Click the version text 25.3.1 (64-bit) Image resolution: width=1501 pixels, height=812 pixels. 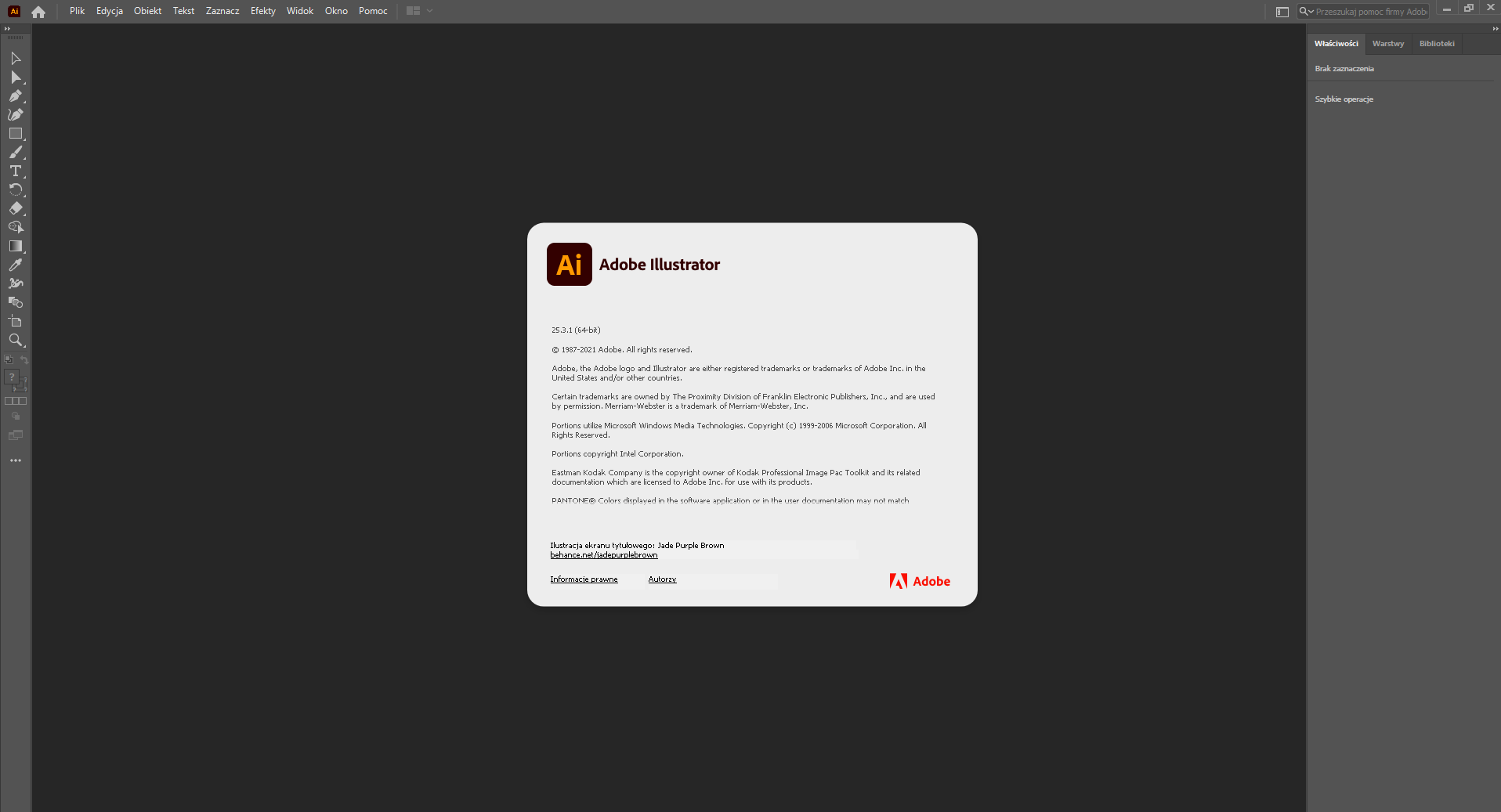tap(576, 330)
